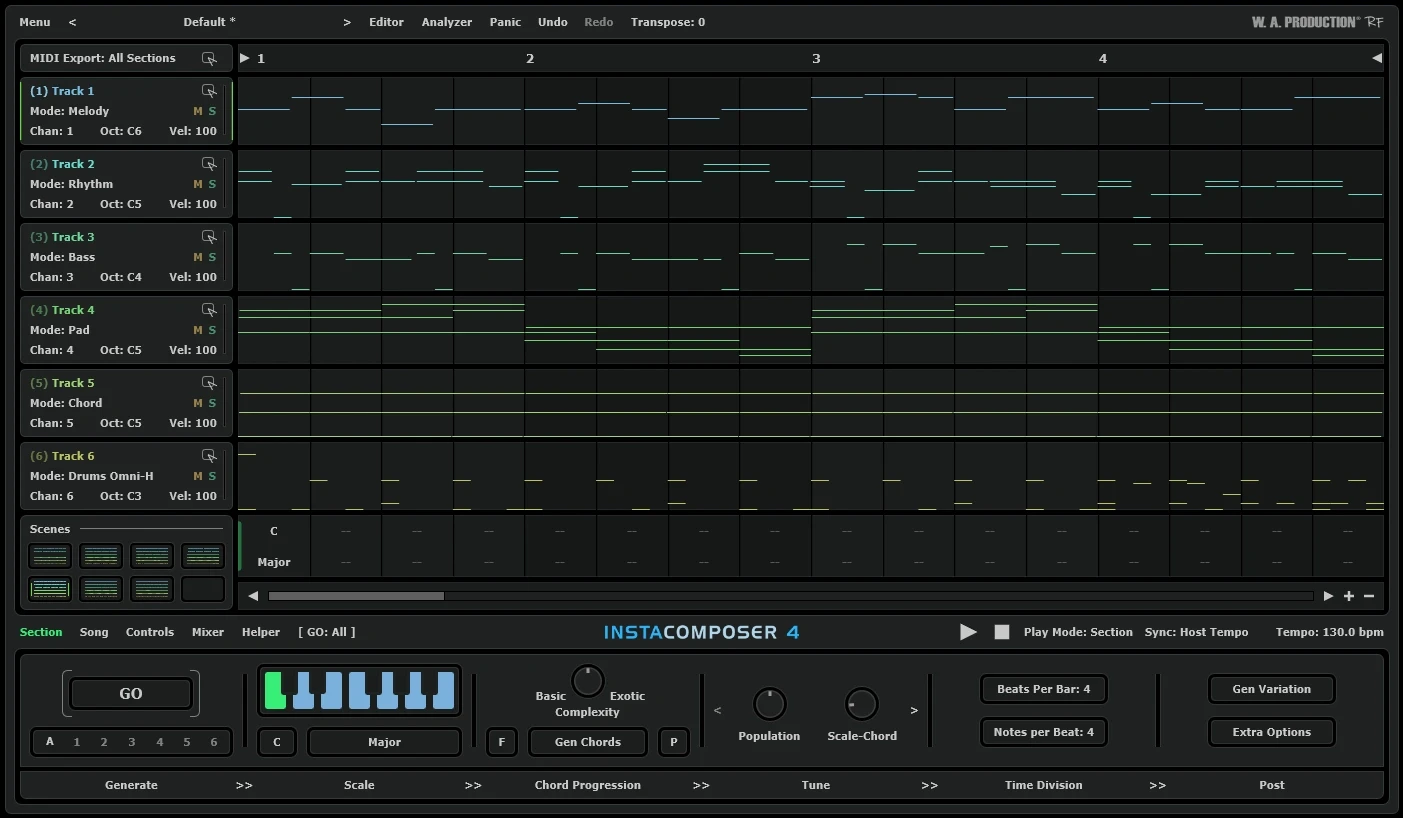Zoom out the timeline with the minus icon

tap(1369, 596)
